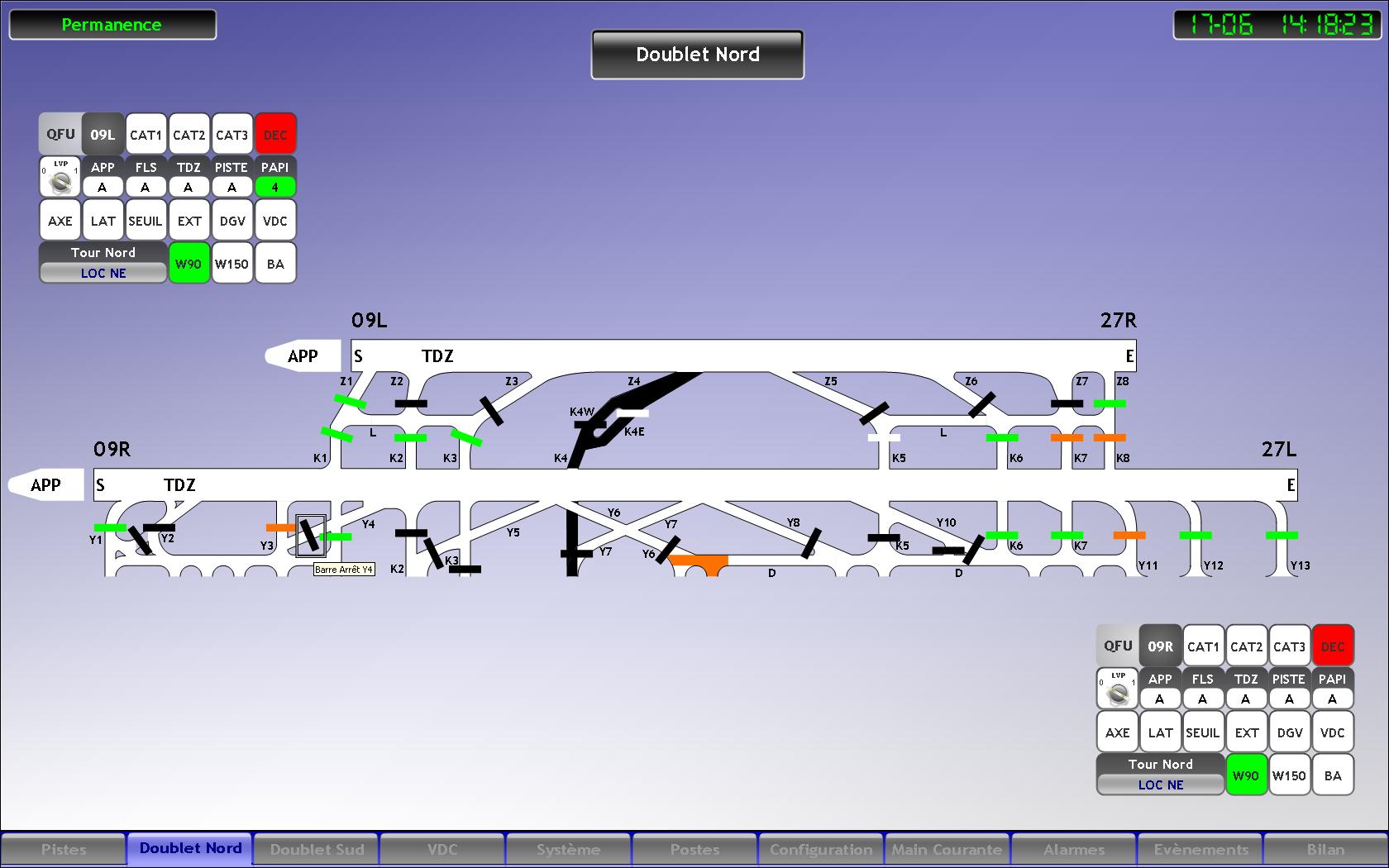Select the orange taxiway D junction segment
This screenshot has height=868, width=1389.
pyautogui.click(x=701, y=564)
